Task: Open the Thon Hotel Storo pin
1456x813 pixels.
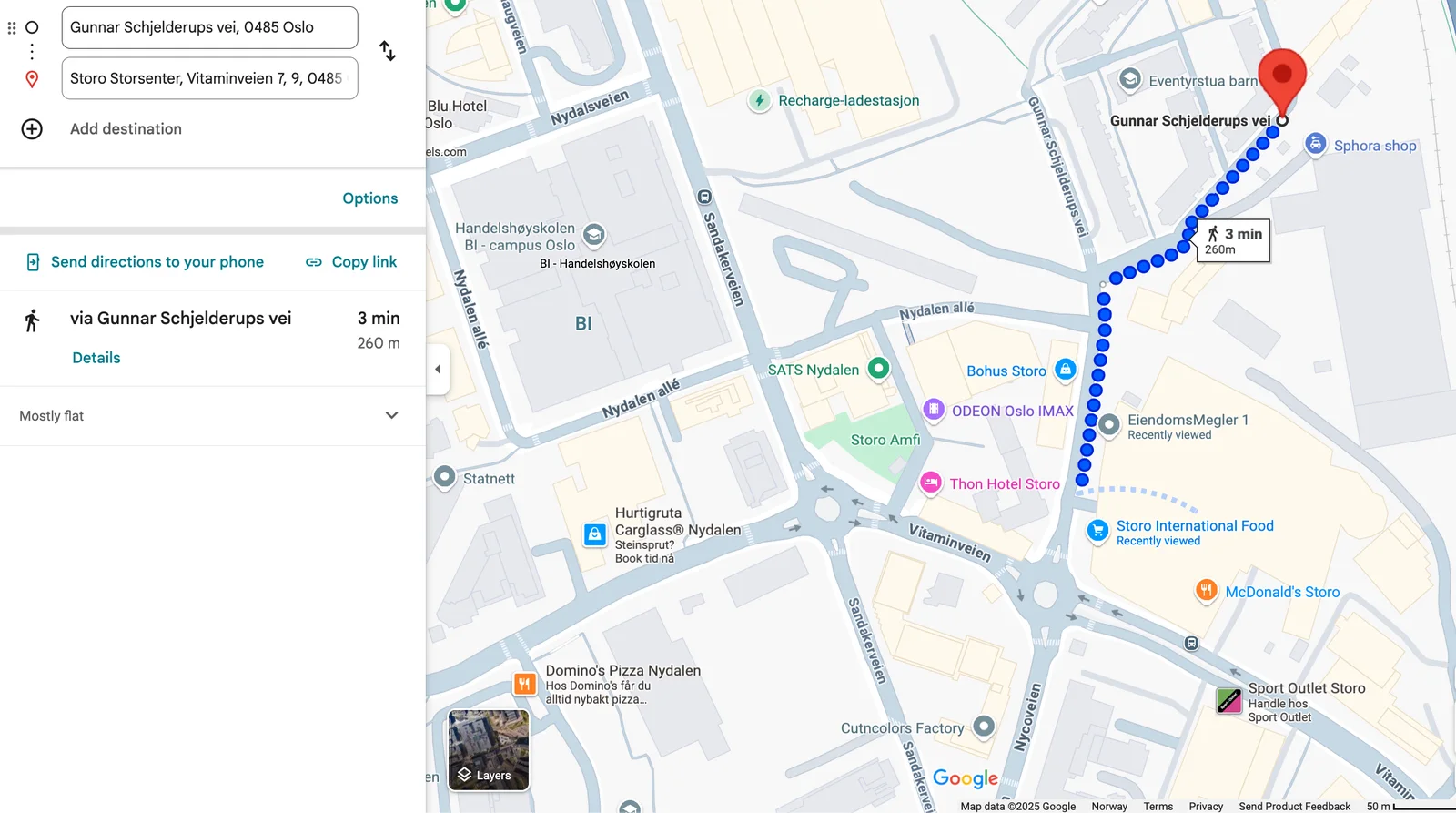Action: [930, 483]
